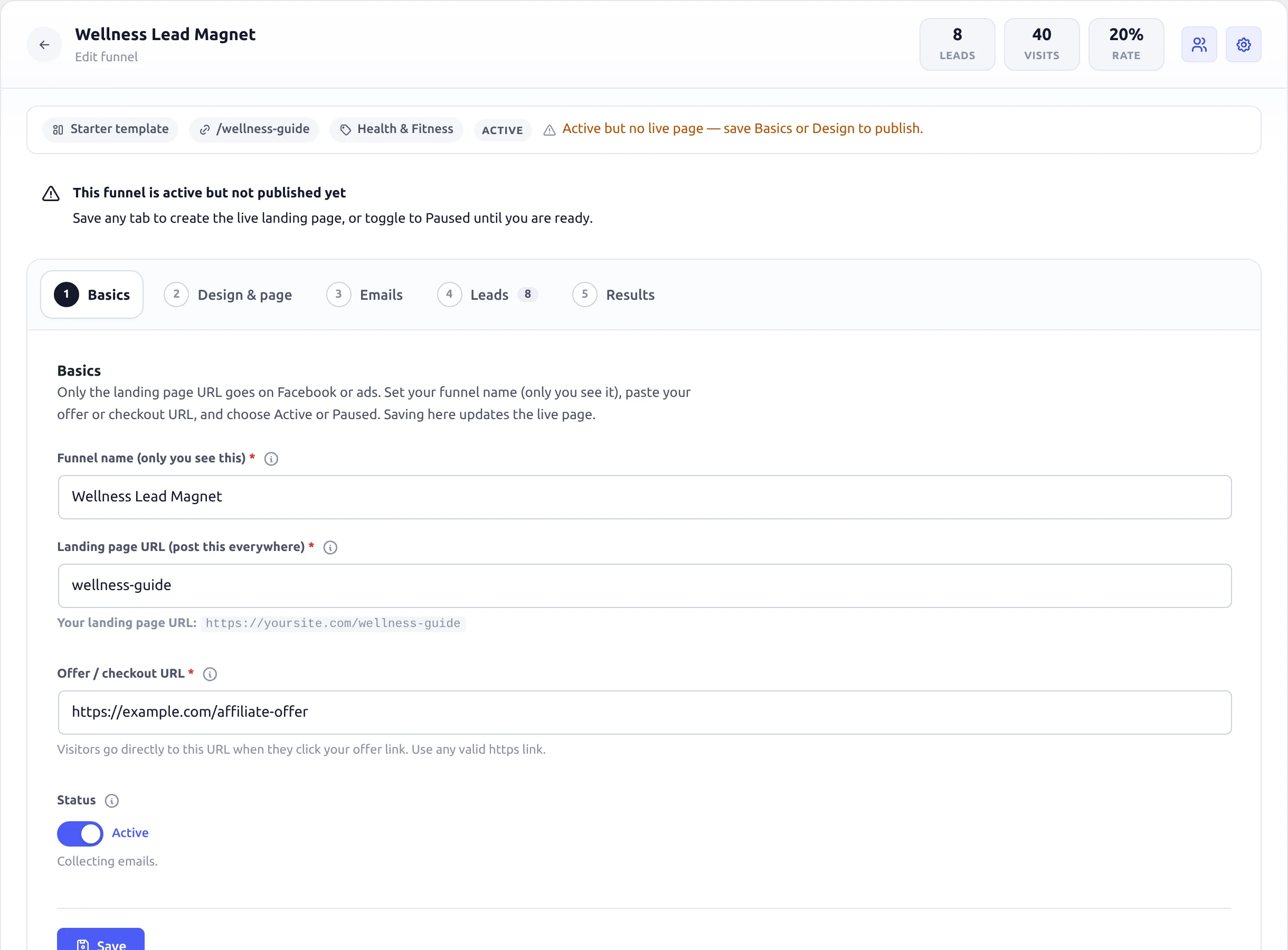Click the landing page URL info icon
This screenshot has width=1288, height=950.
pyautogui.click(x=330, y=547)
